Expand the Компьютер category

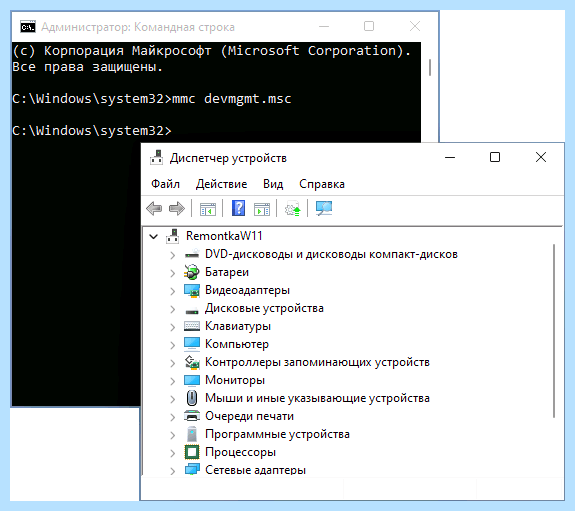pyautogui.click(x=172, y=345)
